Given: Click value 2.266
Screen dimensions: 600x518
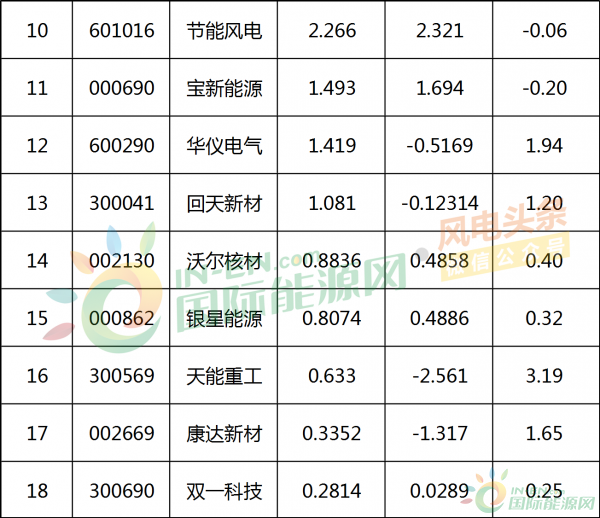Looking at the screenshot, I should point(332,31).
